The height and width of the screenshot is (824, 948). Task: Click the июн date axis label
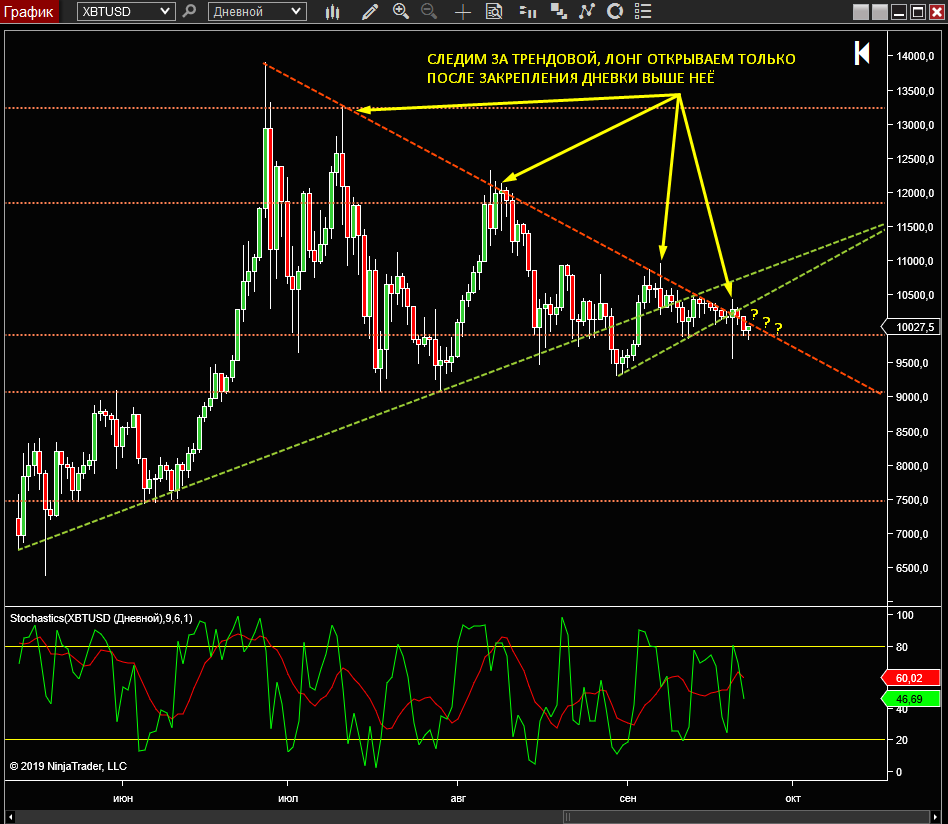123,799
